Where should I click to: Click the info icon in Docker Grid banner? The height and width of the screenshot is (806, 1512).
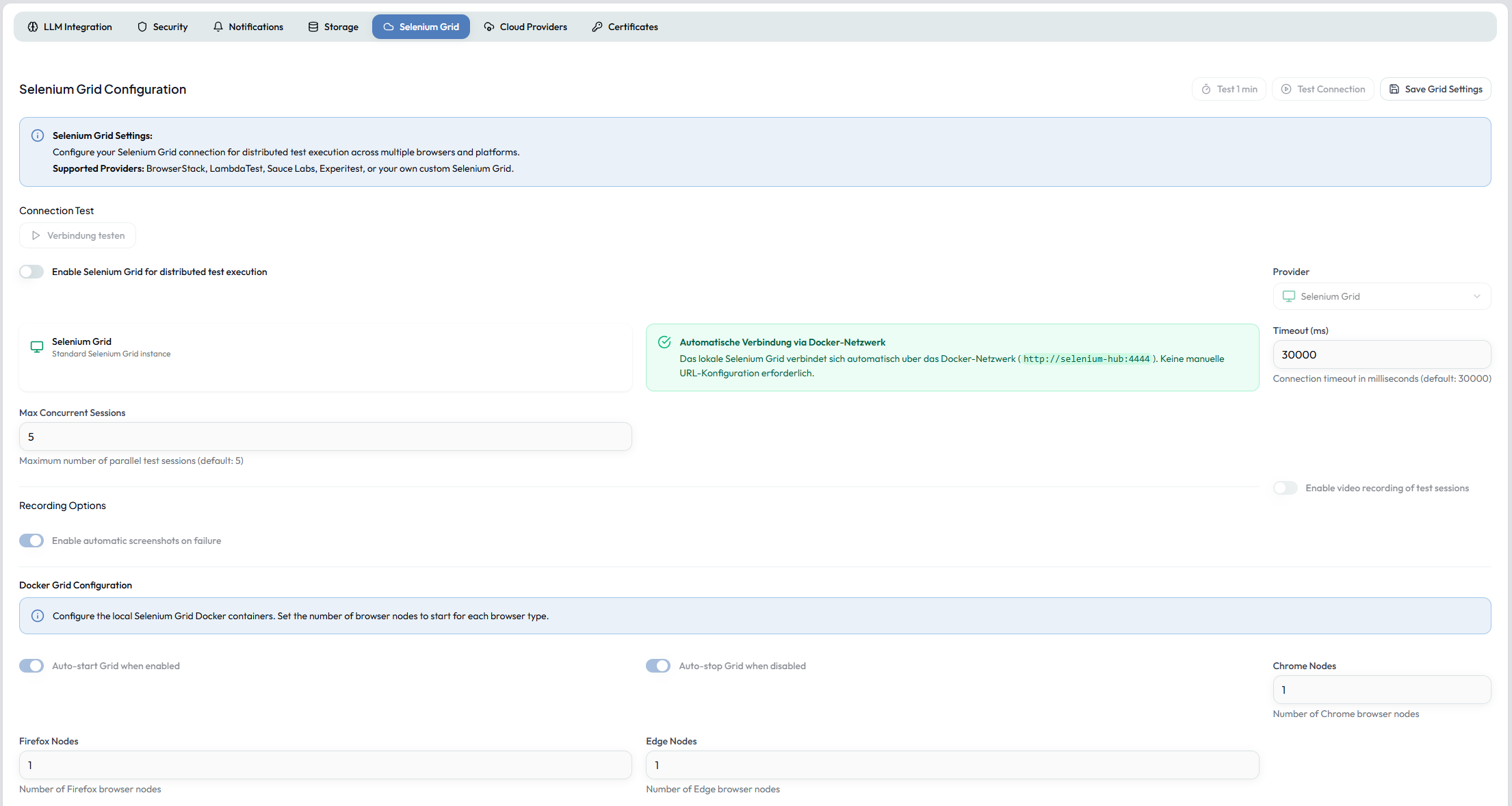(38, 616)
